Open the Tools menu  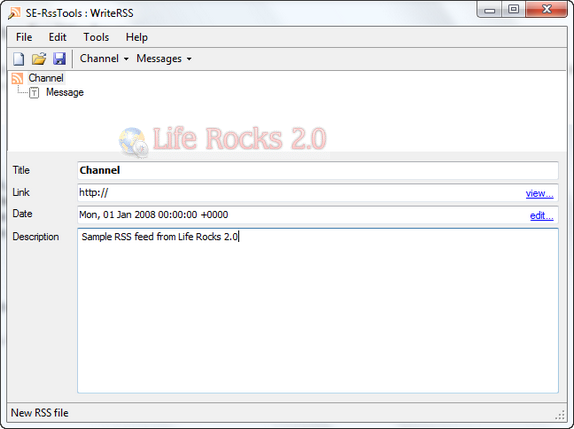(96, 37)
